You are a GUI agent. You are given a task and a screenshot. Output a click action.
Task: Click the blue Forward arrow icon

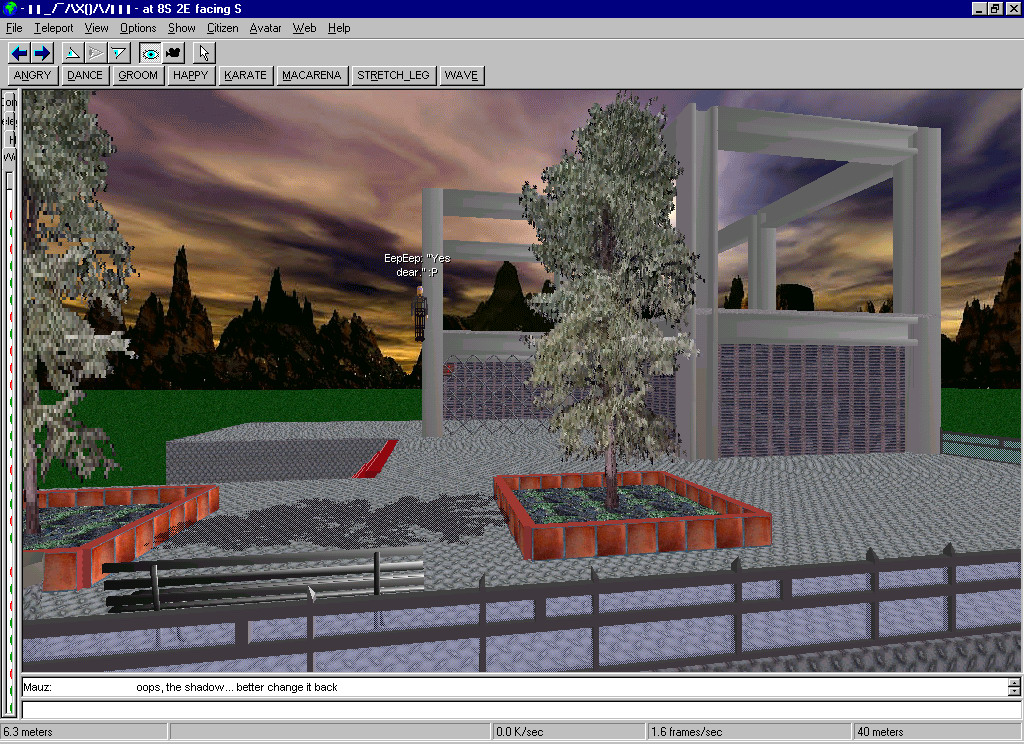42,53
